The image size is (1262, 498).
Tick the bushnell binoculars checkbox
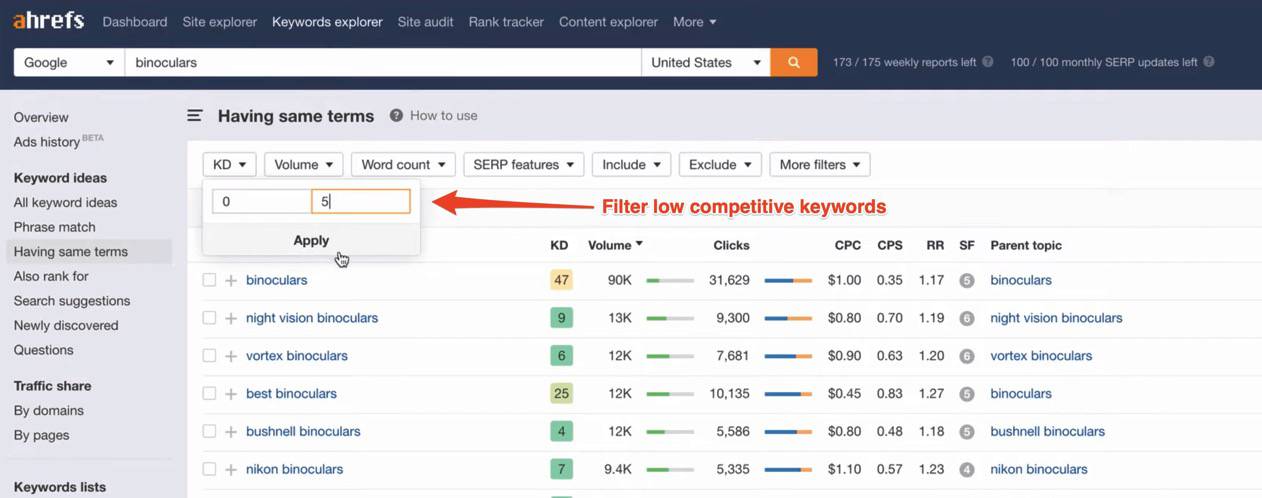tap(209, 432)
